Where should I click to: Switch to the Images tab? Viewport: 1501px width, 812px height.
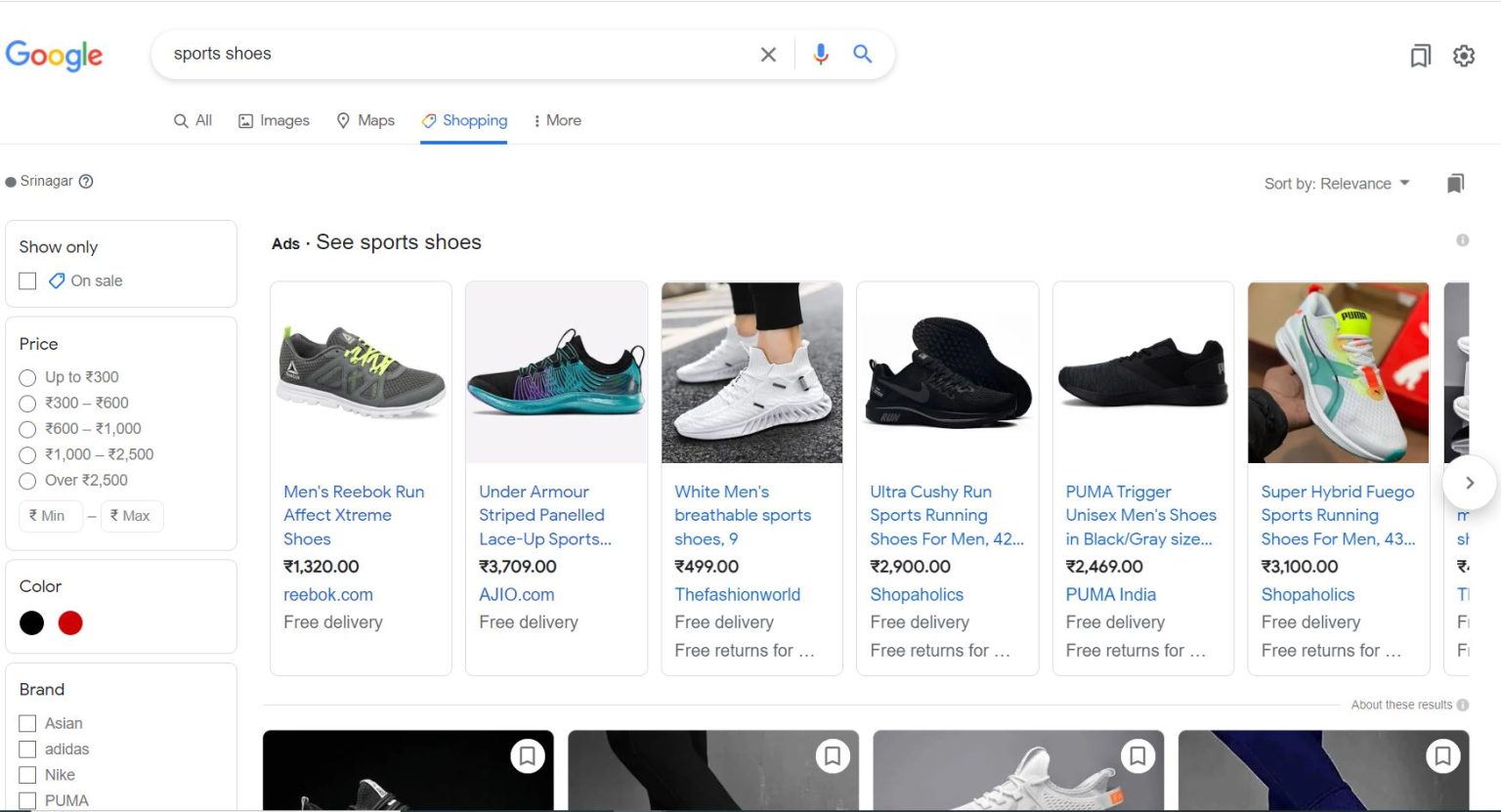(x=274, y=120)
